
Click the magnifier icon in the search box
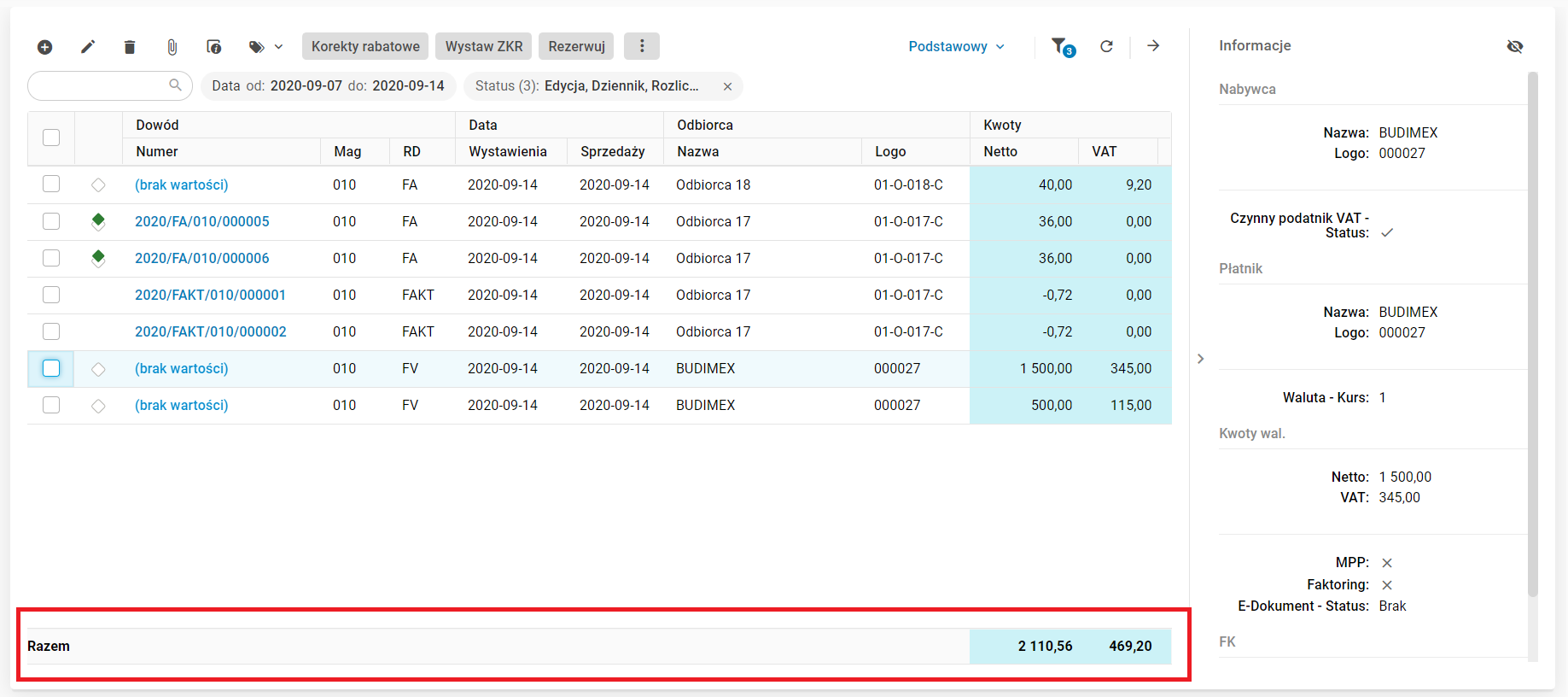(x=175, y=85)
